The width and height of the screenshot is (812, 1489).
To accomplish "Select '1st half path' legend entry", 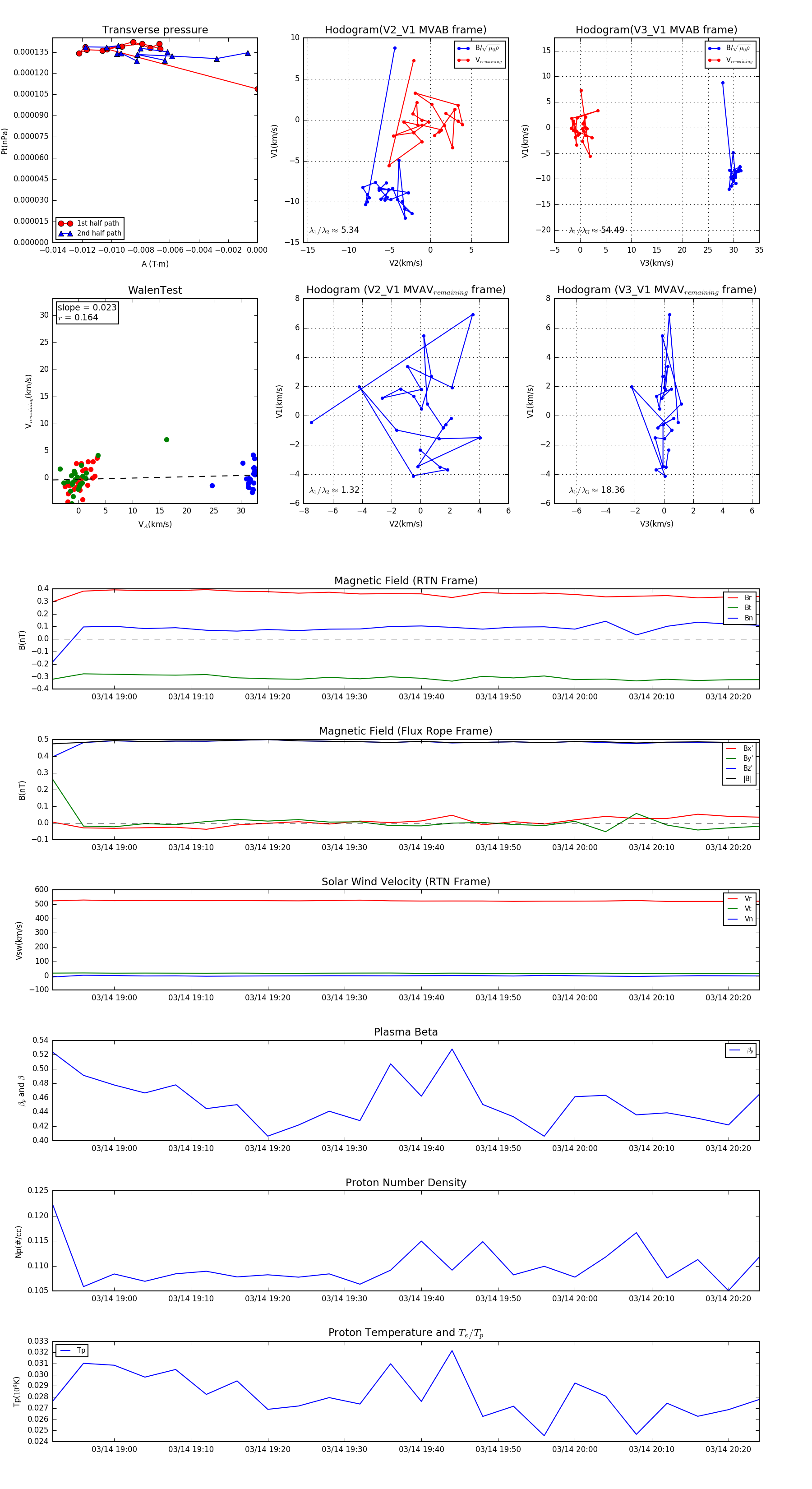I will [x=90, y=223].
